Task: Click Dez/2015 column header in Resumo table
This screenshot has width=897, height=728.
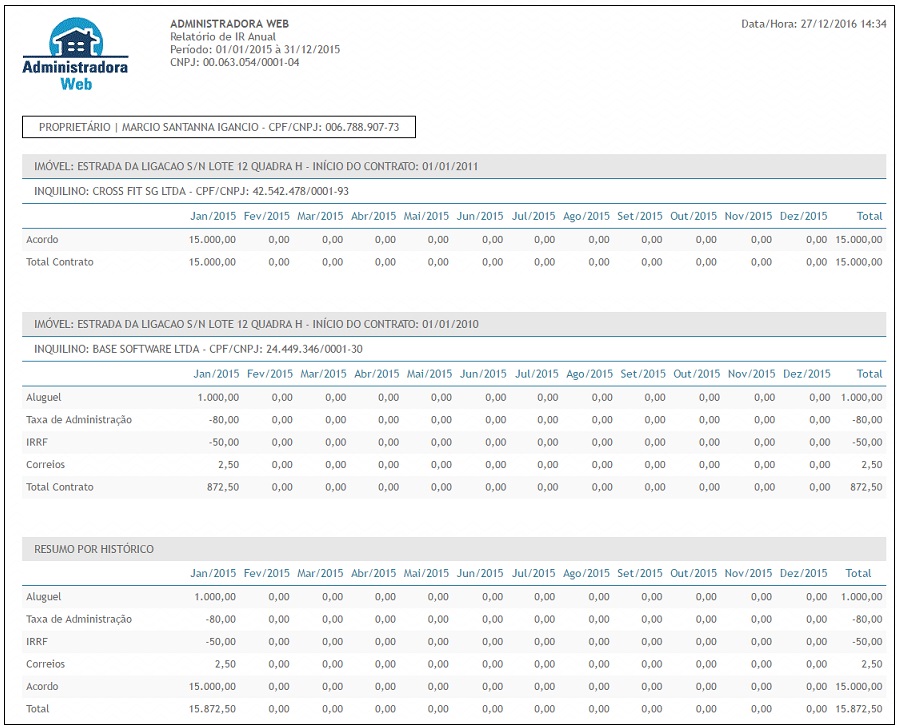Action: click(802, 574)
